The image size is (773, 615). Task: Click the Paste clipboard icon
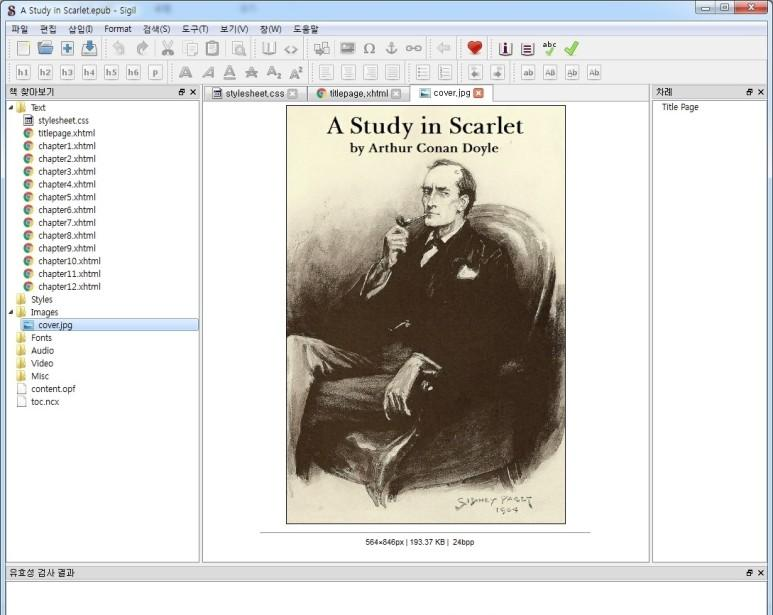[x=212, y=48]
